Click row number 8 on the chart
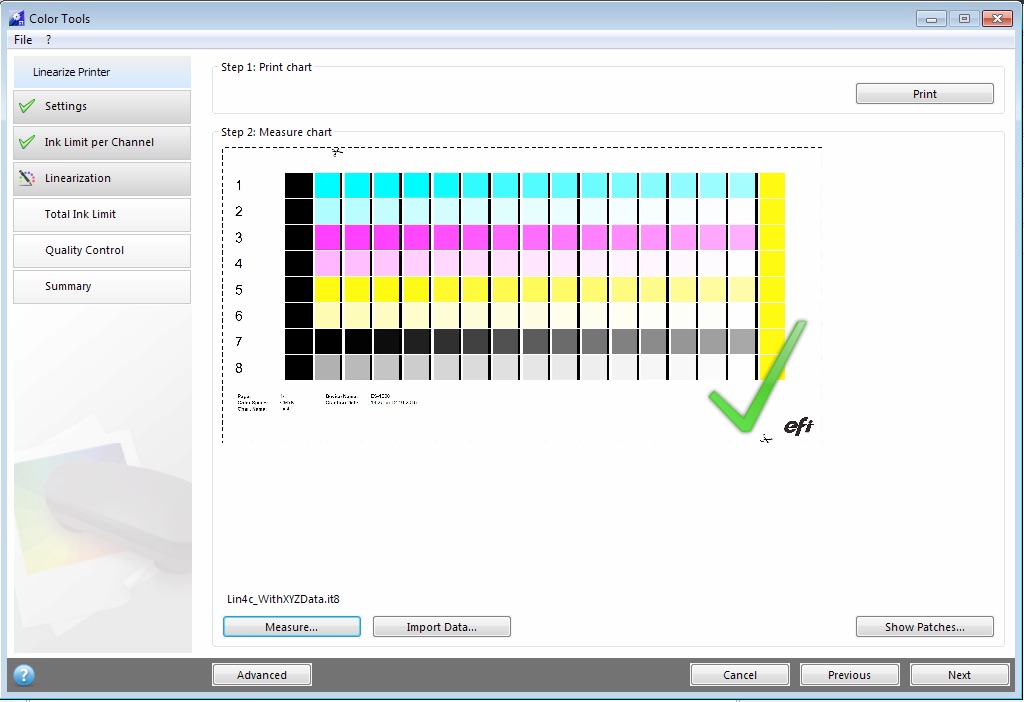This screenshot has height=702, width=1024. click(x=239, y=368)
